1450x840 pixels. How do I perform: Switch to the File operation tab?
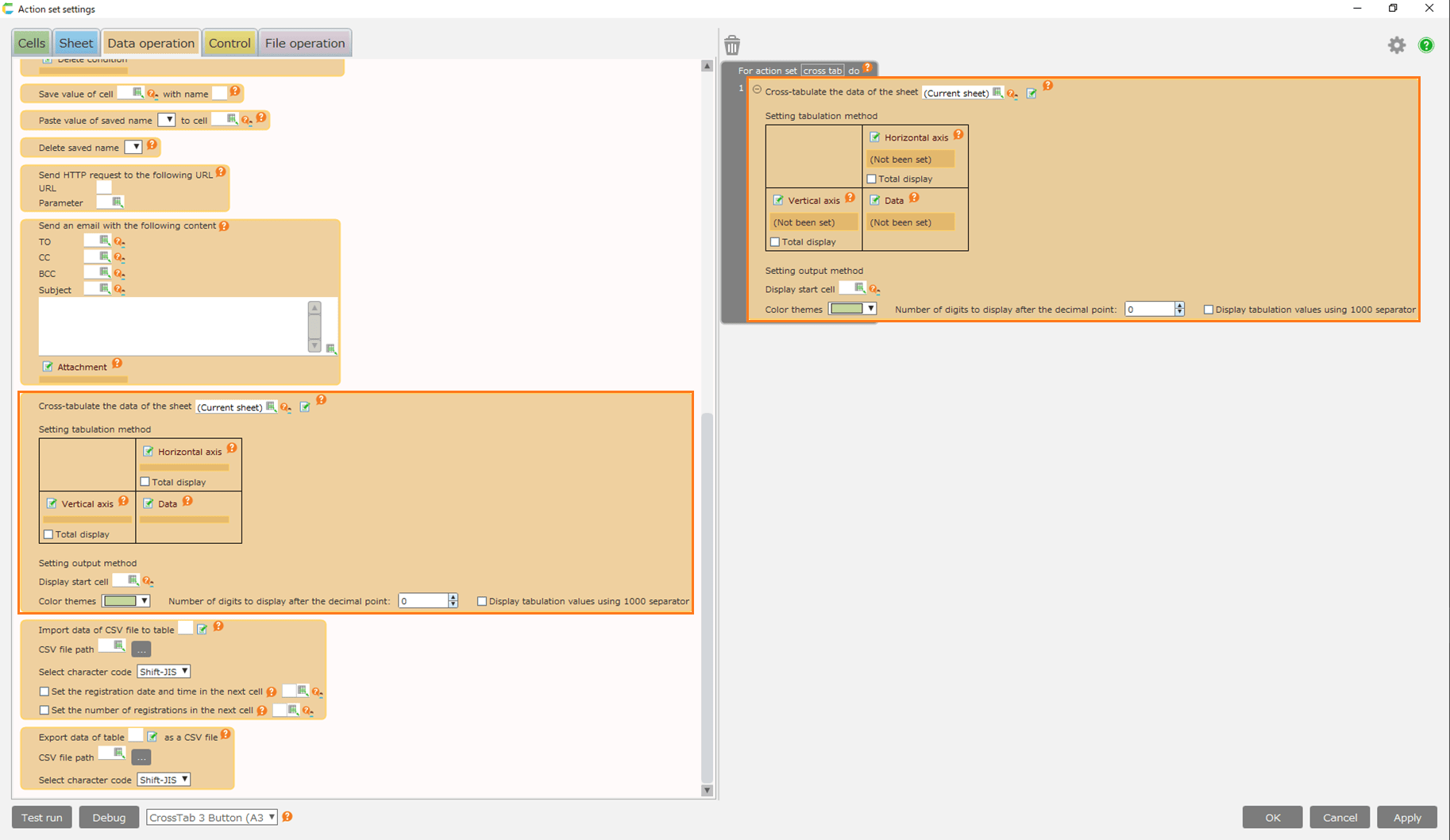tap(305, 43)
